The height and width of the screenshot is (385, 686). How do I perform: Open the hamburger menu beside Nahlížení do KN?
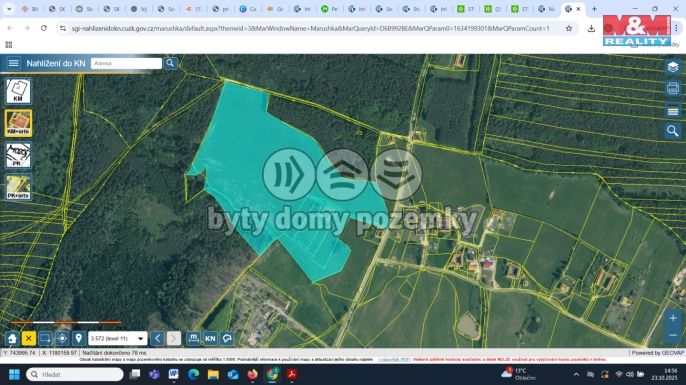tap(13, 63)
